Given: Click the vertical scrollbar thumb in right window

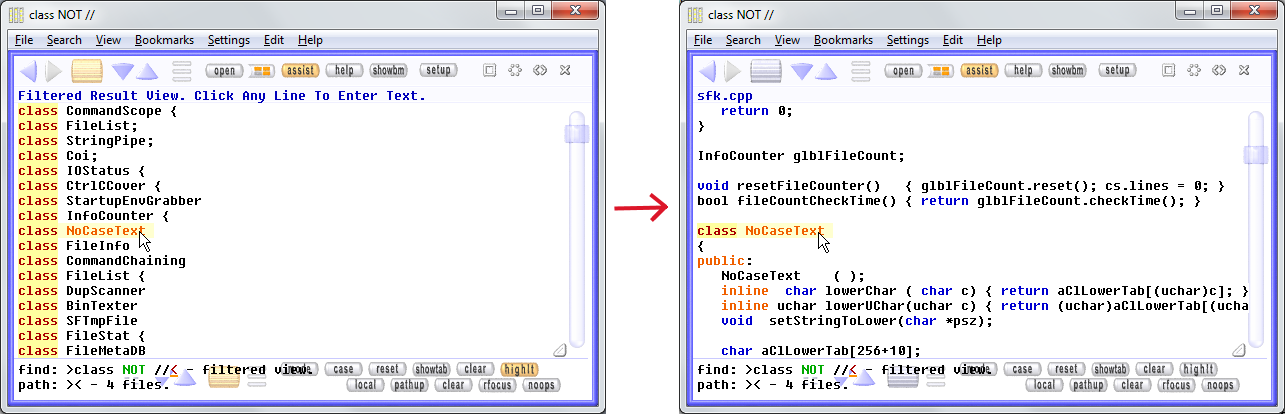Looking at the screenshot, I should click(x=1254, y=153).
